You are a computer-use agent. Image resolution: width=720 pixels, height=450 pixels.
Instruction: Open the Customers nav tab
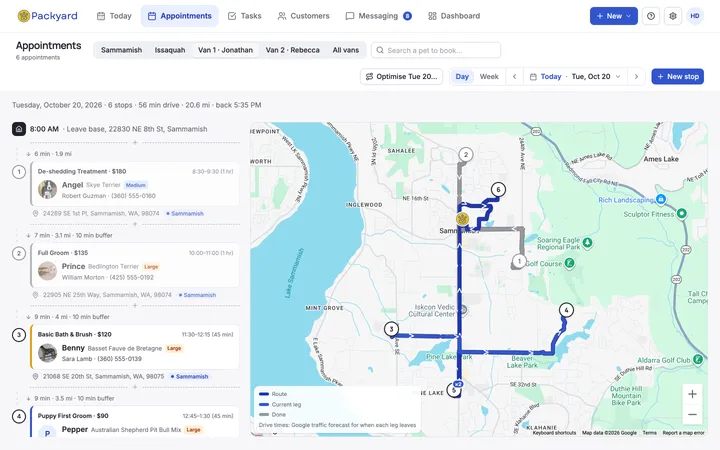304,16
